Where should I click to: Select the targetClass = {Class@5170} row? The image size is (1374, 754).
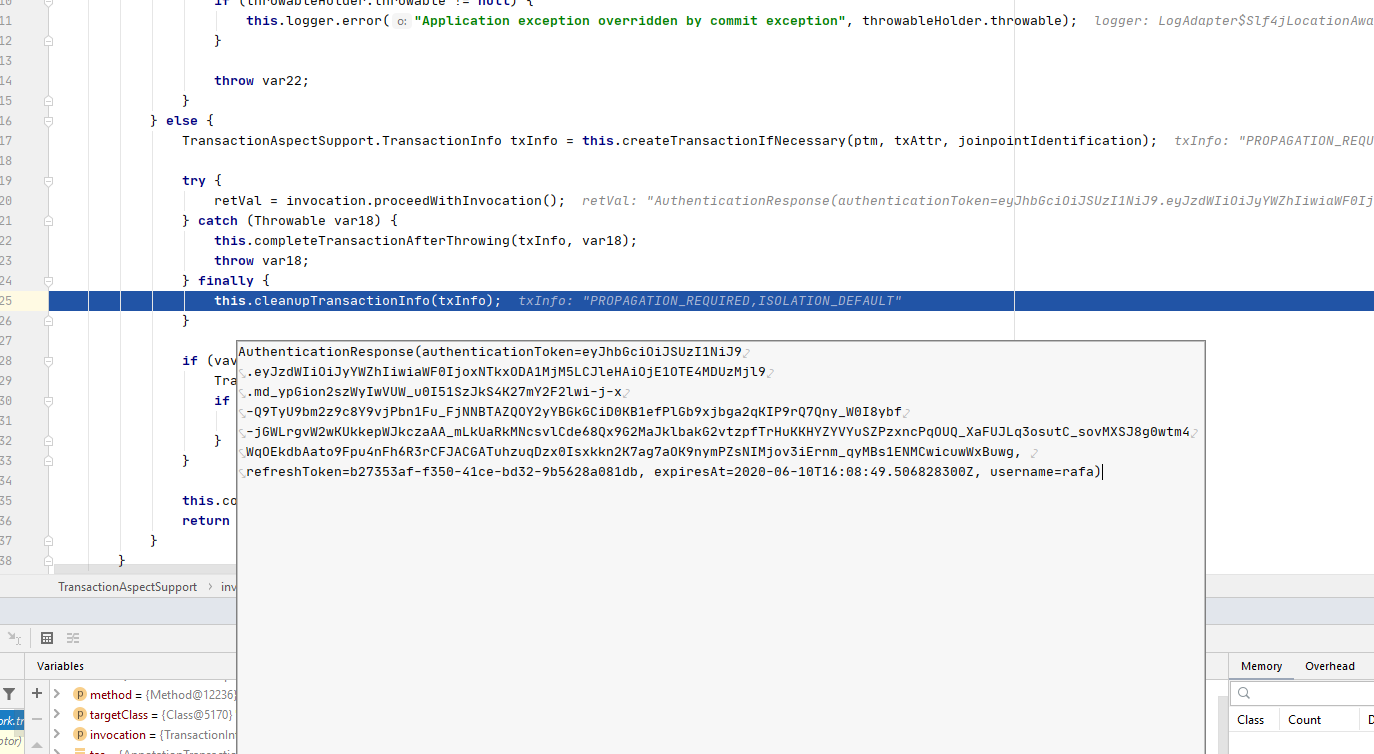(x=143, y=715)
